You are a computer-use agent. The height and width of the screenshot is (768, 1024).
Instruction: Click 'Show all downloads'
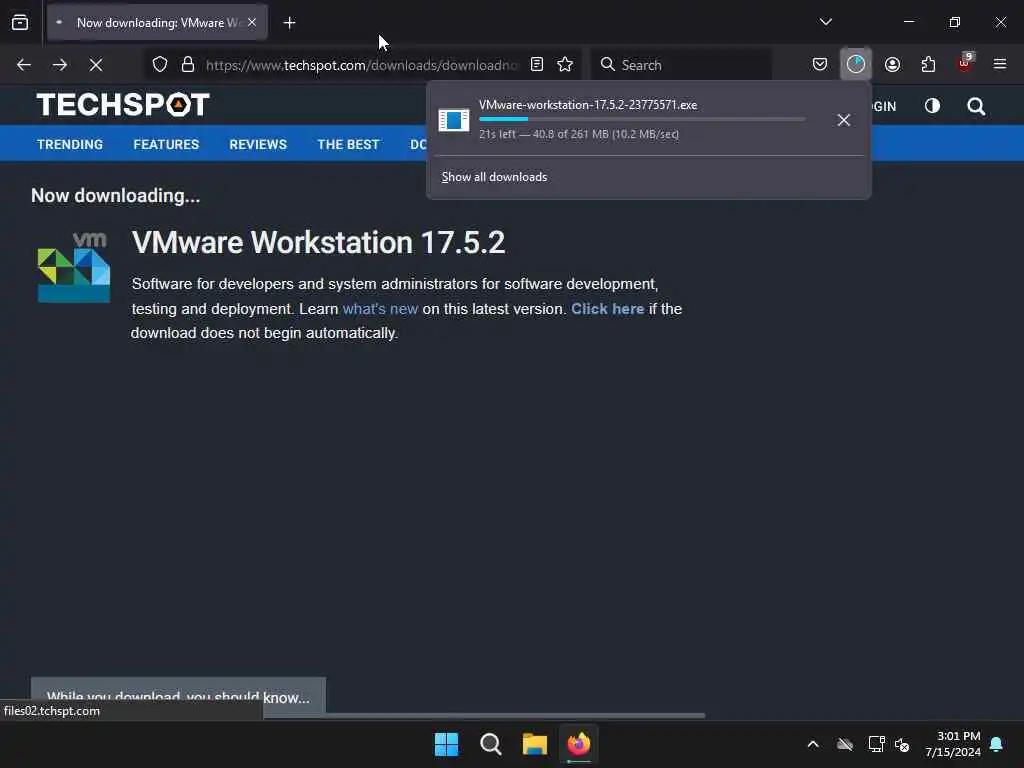(x=494, y=177)
